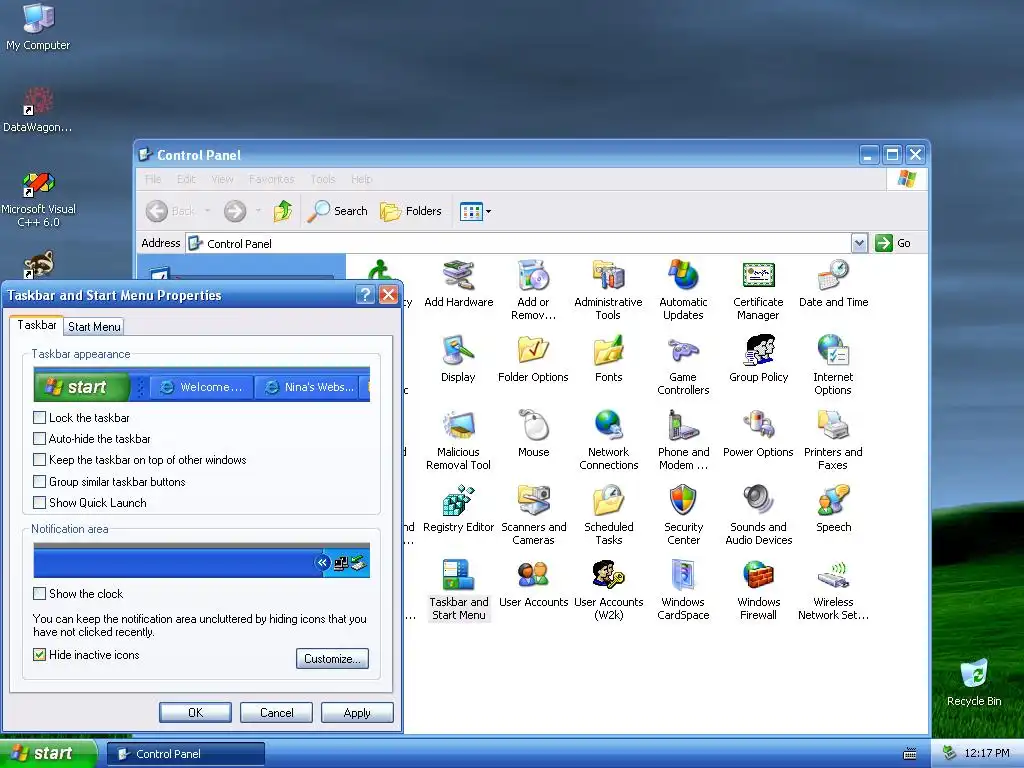Open Network Connections icon

point(608,440)
